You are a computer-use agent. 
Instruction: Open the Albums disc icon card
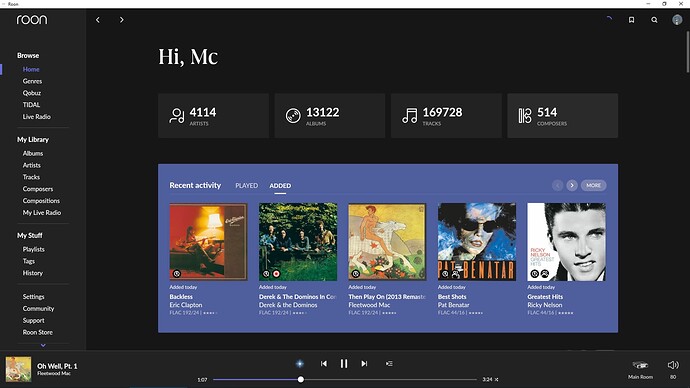click(x=293, y=116)
